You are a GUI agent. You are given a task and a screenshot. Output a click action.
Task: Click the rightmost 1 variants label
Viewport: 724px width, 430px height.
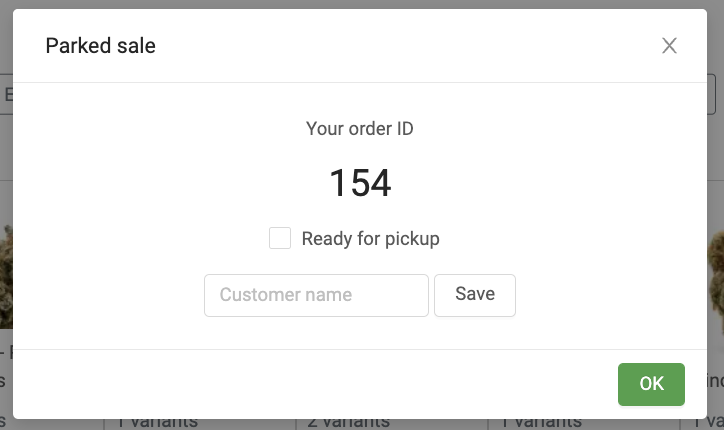(540, 423)
